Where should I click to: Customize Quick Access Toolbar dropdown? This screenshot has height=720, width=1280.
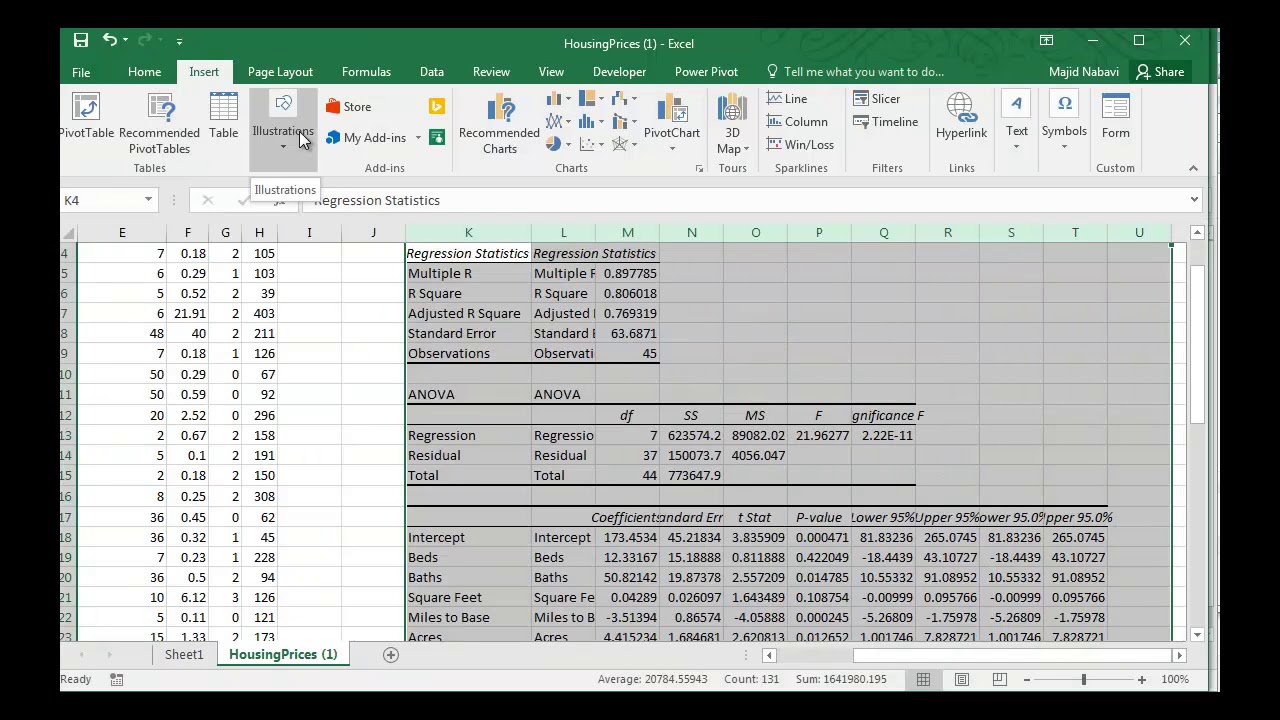click(x=179, y=41)
